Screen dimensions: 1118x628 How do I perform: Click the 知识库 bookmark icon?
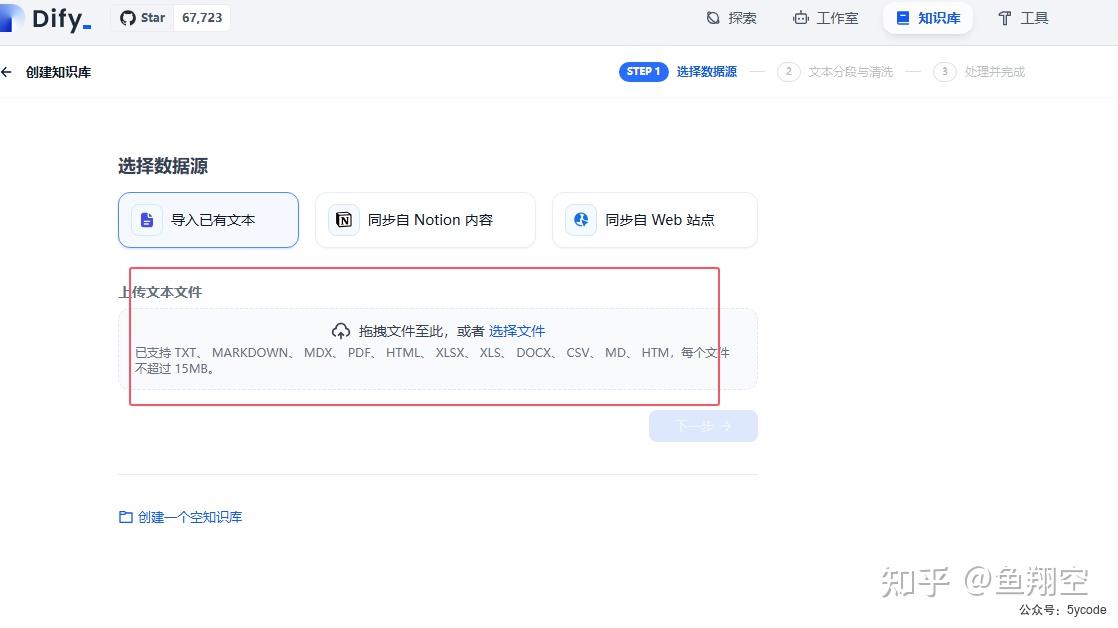(x=902, y=17)
